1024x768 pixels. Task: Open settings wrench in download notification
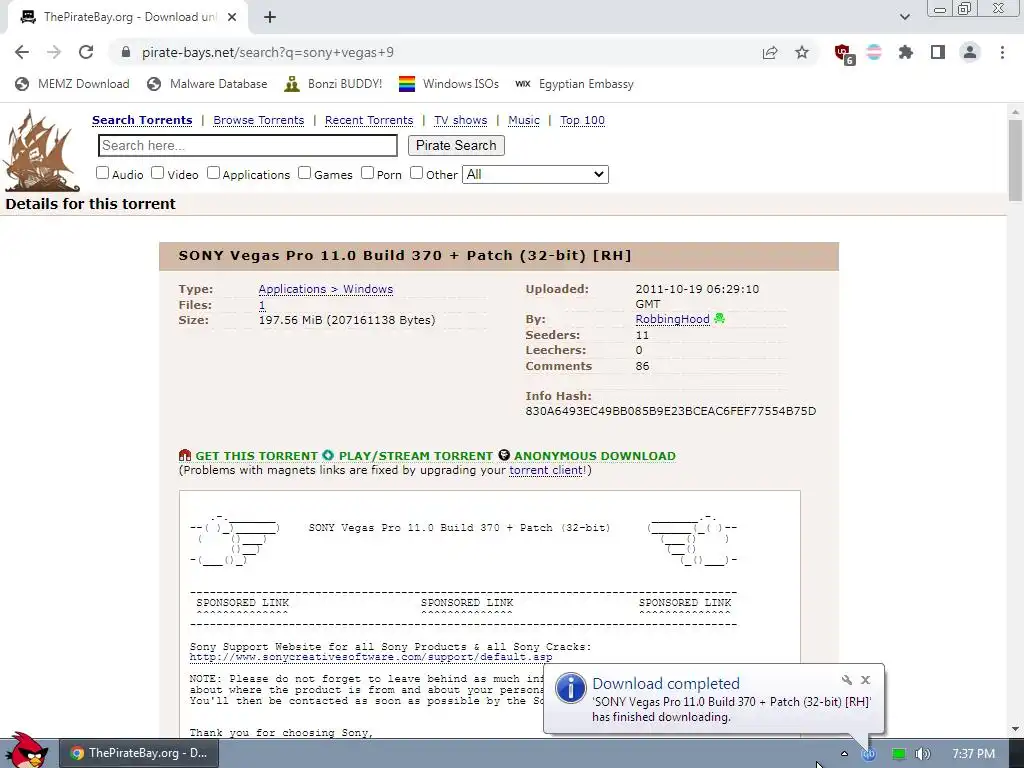click(x=847, y=680)
